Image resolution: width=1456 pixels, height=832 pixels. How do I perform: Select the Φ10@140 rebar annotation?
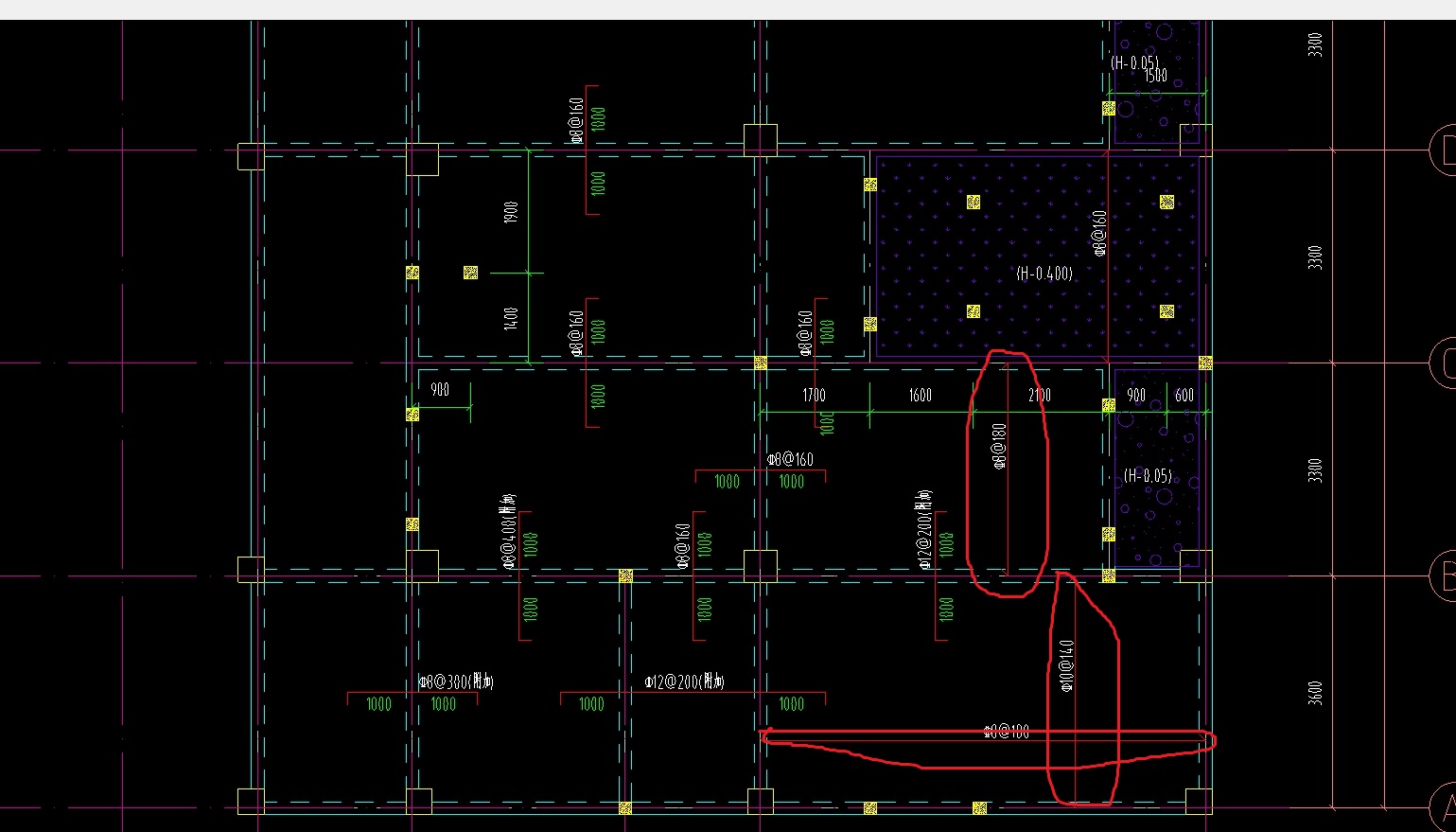coord(1067,665)
